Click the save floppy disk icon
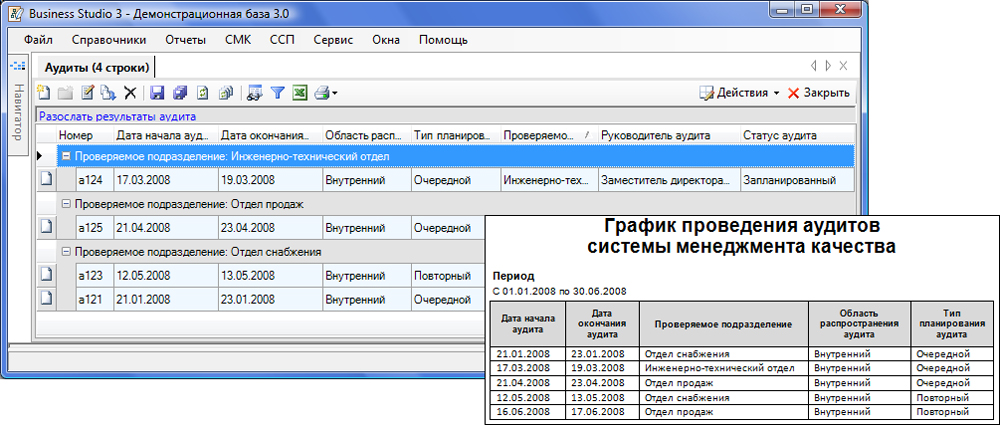The height and width of the screenshot is (425, 1000). pyautogui.click(x=157, y=93)
